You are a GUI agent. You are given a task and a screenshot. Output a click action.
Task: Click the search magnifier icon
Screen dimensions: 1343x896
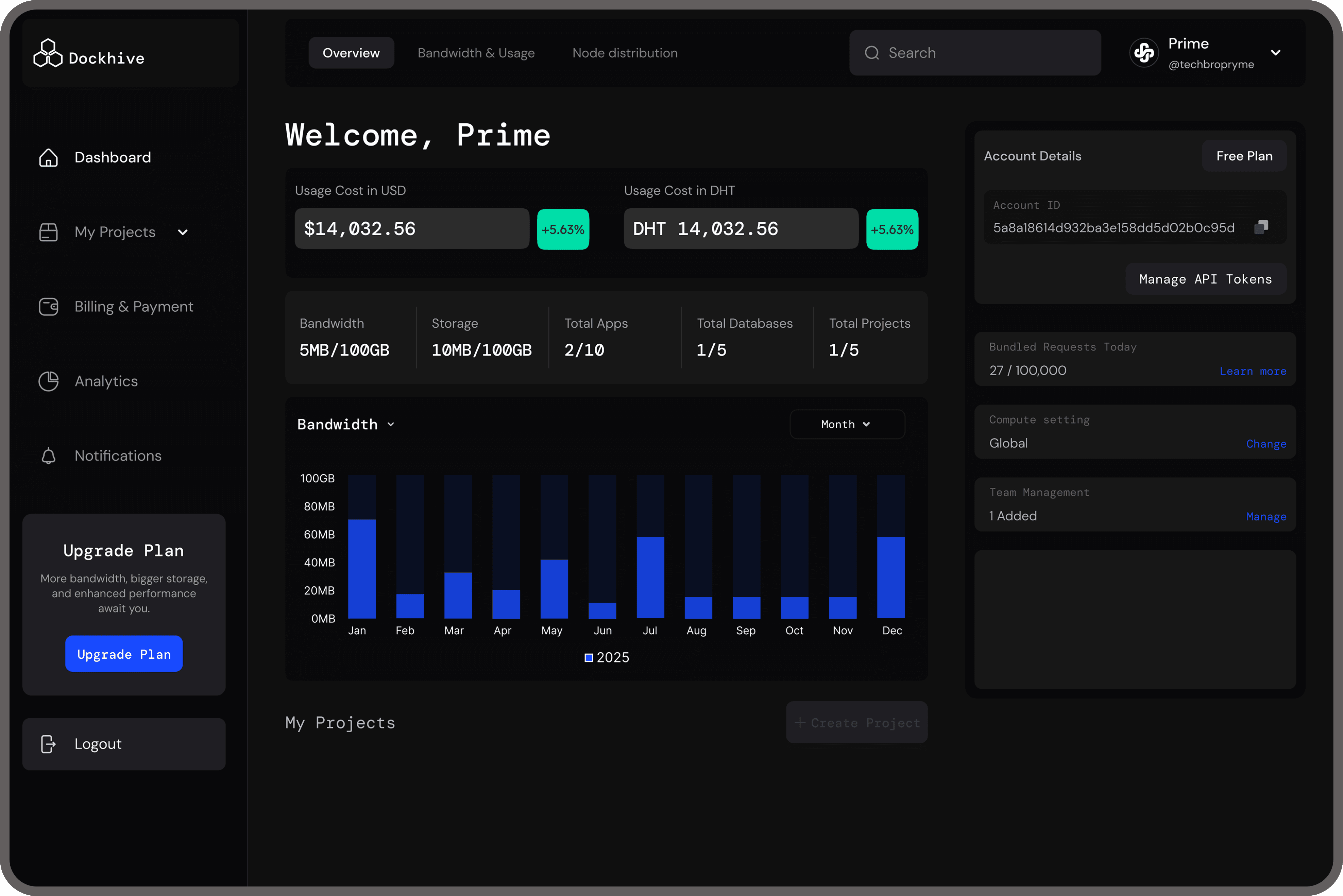click(x=871, y=53)
